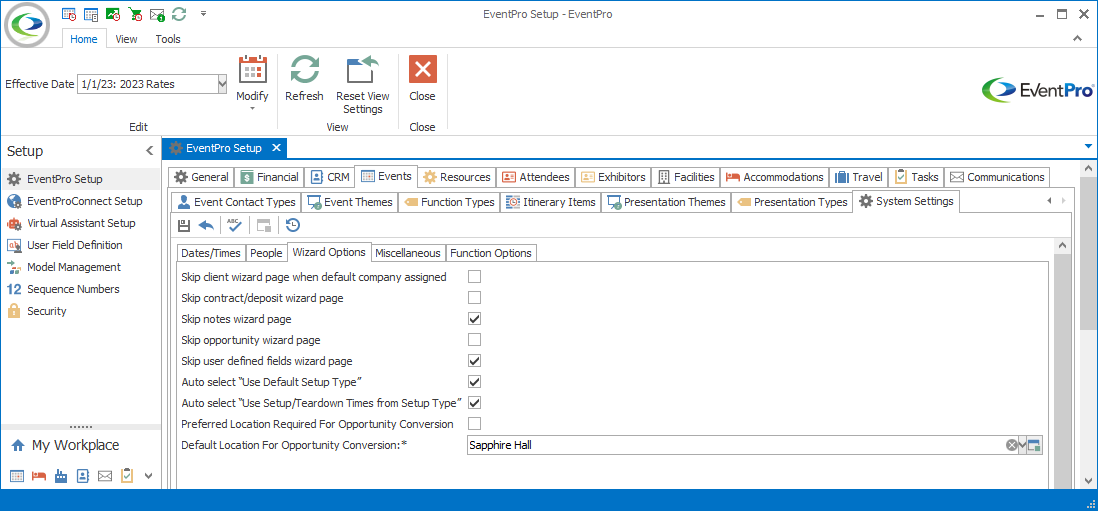This screenshot has width=1098, height=511.
Task: Open the Event Contact Types tab
Action: pyautogui.click(x=236, y=202)
